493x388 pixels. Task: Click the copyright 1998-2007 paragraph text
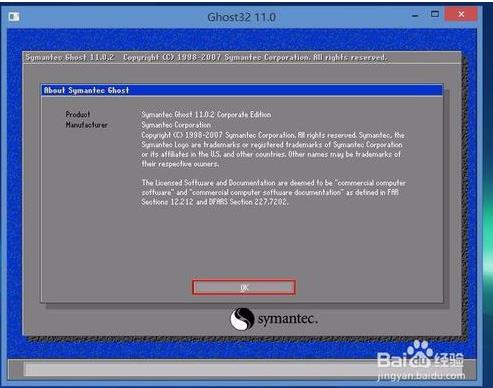pos(273,149)
